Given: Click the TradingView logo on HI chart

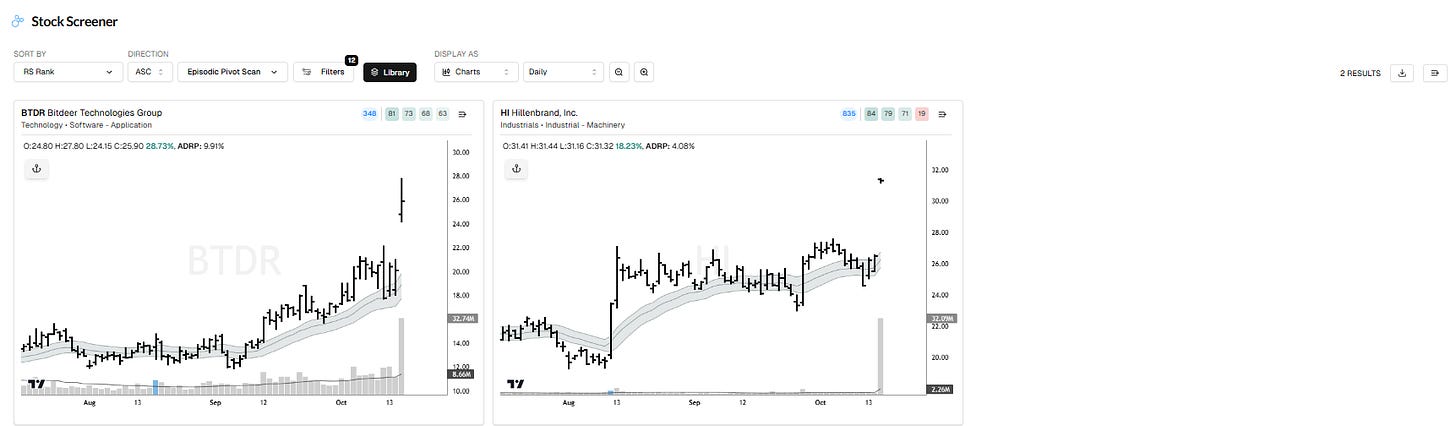Looking at the screenshot, I should pos(516,383).
